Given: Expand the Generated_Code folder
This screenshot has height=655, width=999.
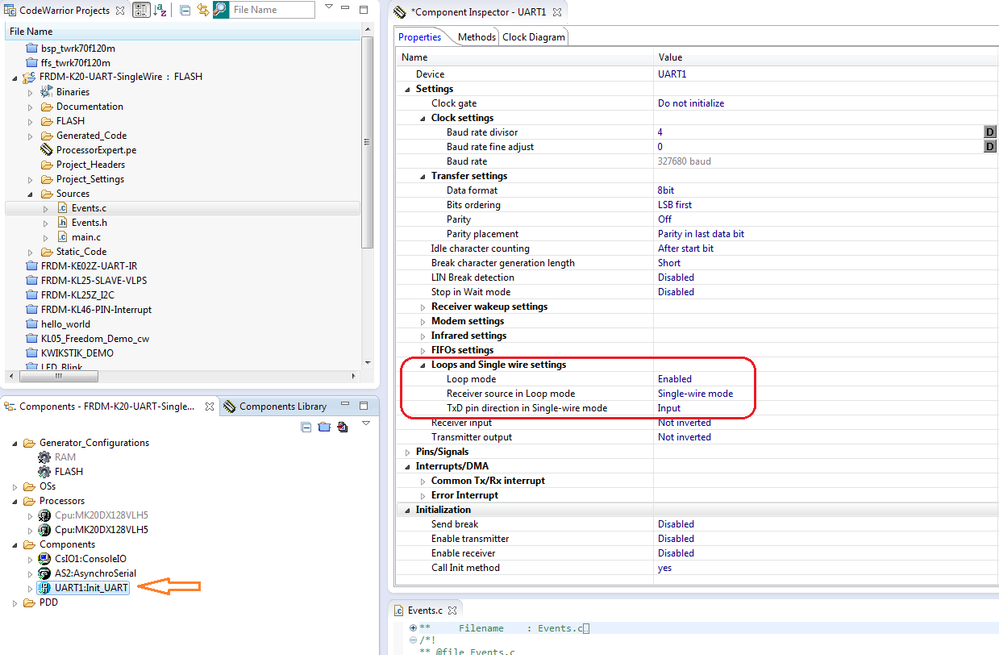Looking at the screenshot, I should coord(30,136).
